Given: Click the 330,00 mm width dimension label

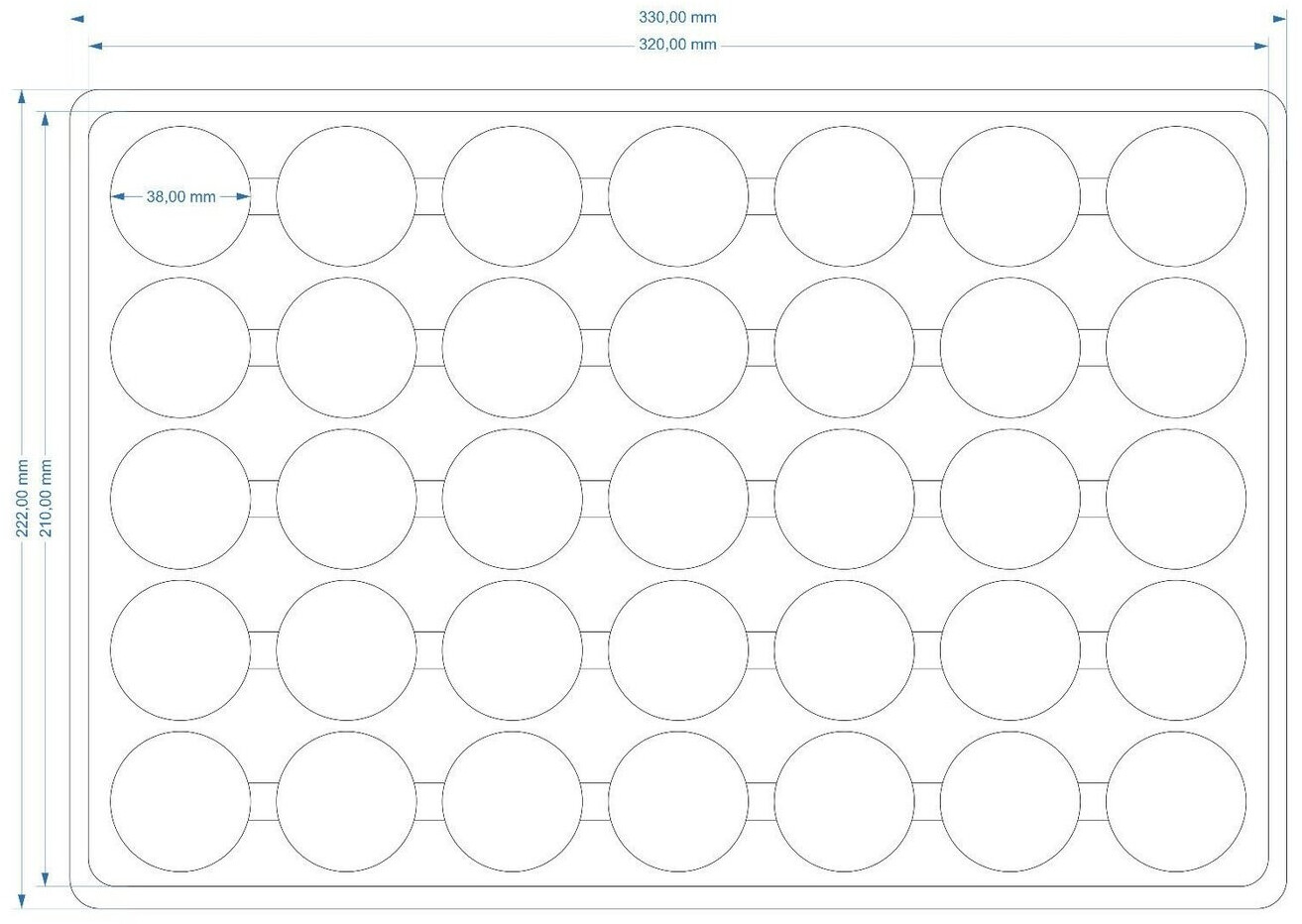Looking at the screenshot, I should tap(677, 17).
